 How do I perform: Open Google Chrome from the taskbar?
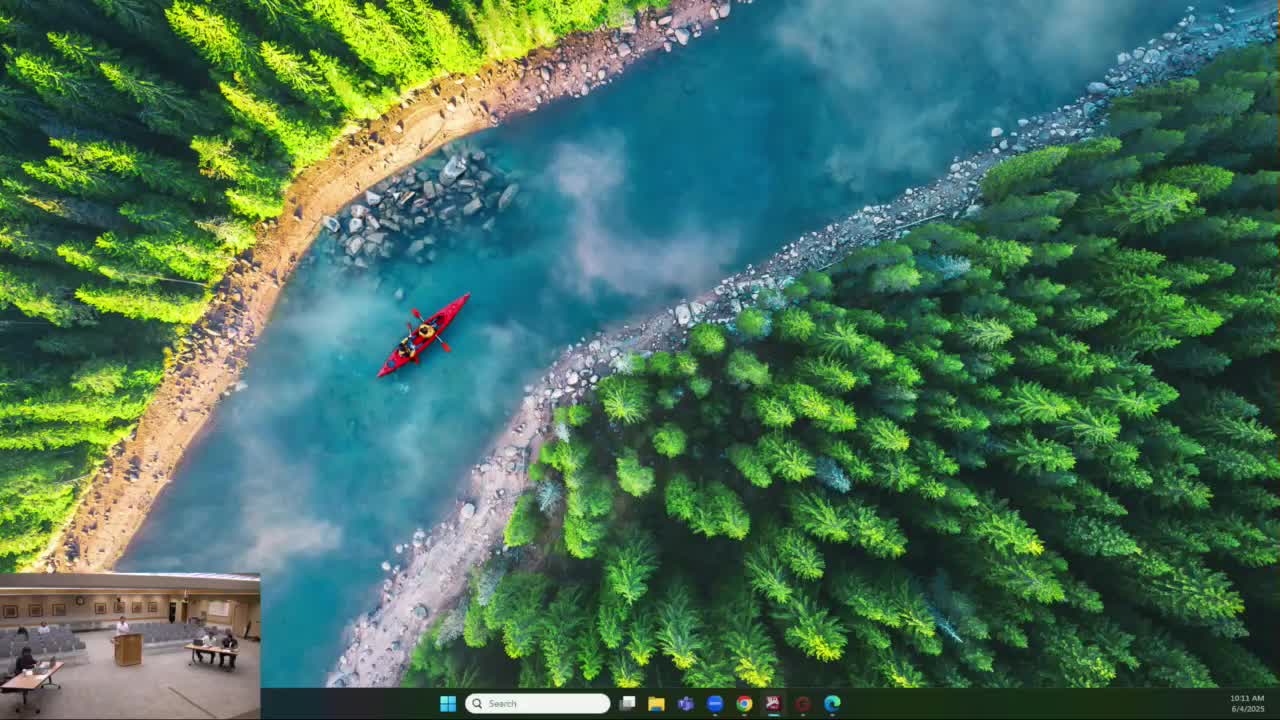coord(744,703)
